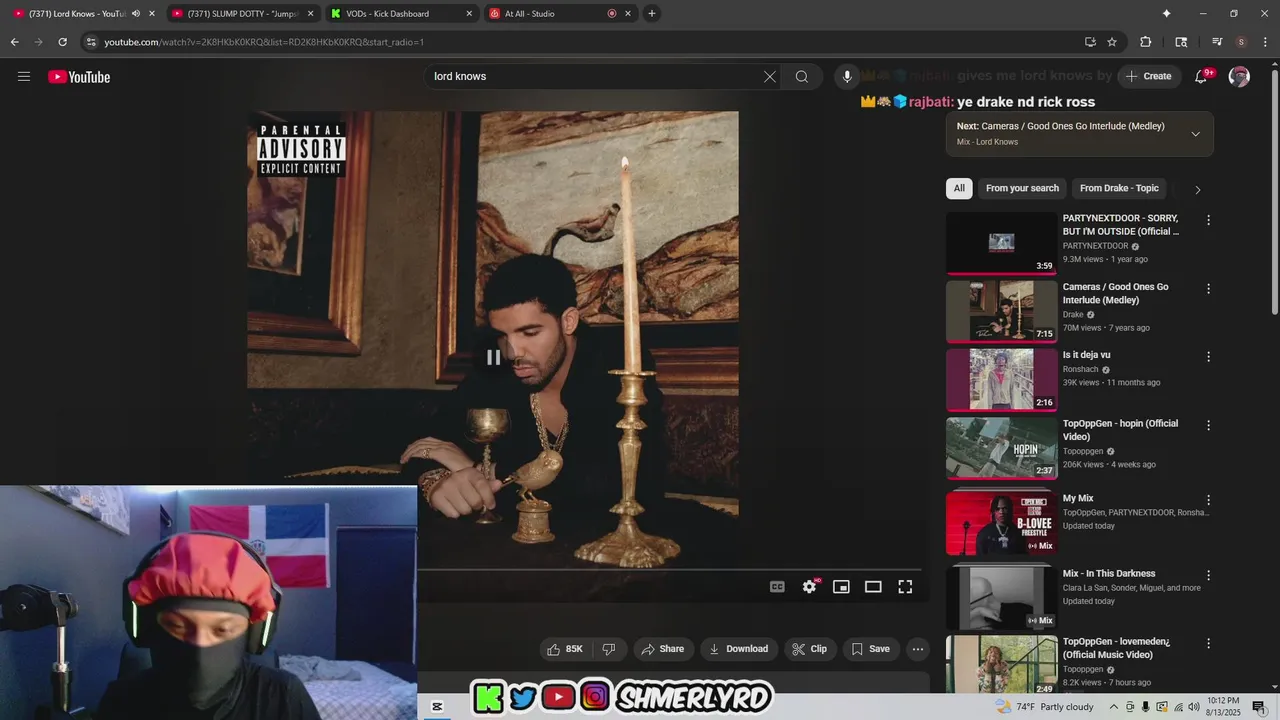Open Cameras / Good Ones Go thumbnail
The height and width of the screenshot is (720, 1280).
coord(1001,311)
